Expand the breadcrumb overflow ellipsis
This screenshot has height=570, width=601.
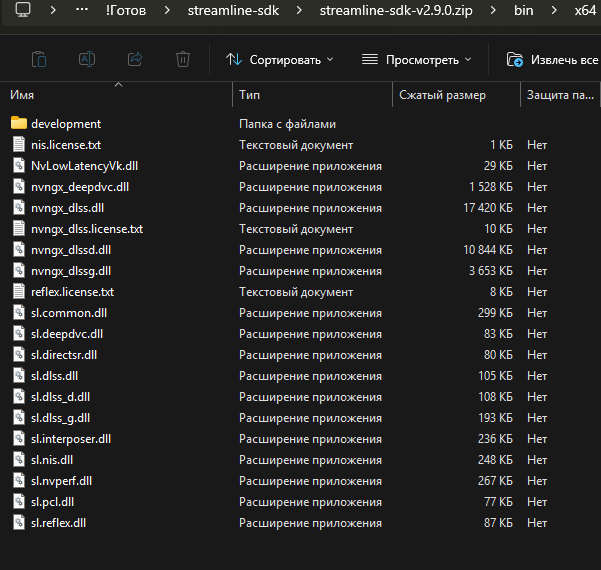[x=82, y=10]
